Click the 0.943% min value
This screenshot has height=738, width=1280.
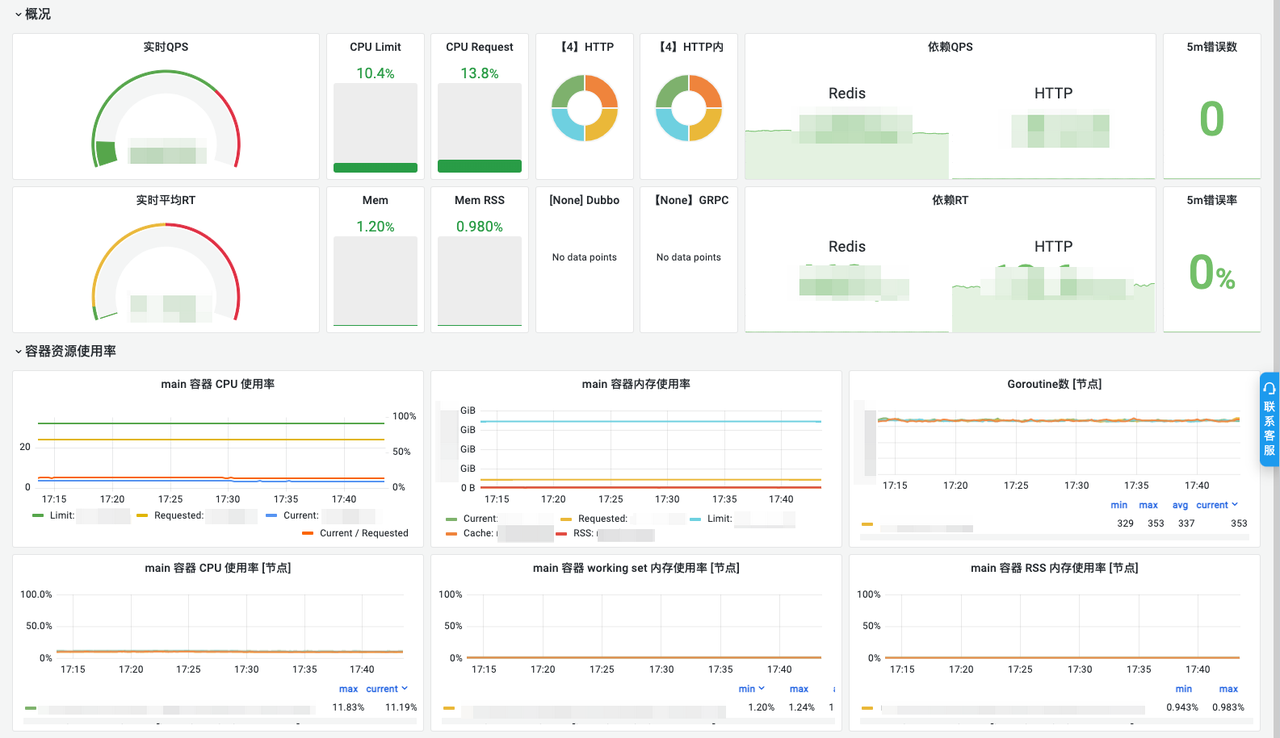point(1181,707)
